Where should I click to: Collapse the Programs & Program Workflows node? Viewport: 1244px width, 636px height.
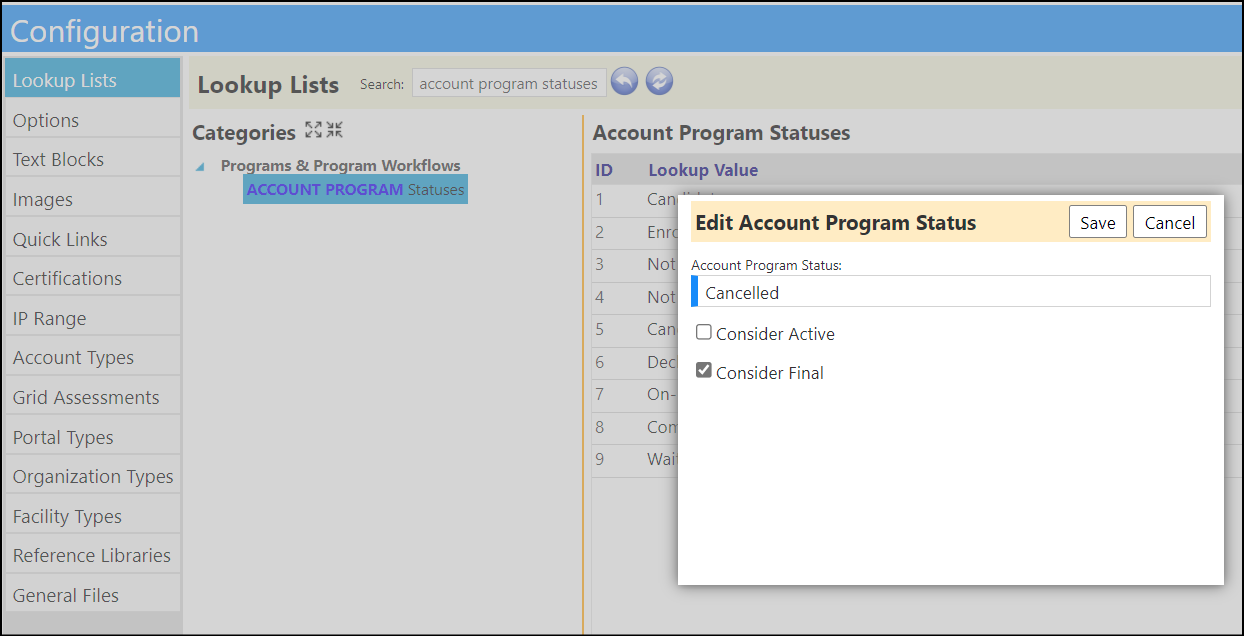click(x=200, y=167)
